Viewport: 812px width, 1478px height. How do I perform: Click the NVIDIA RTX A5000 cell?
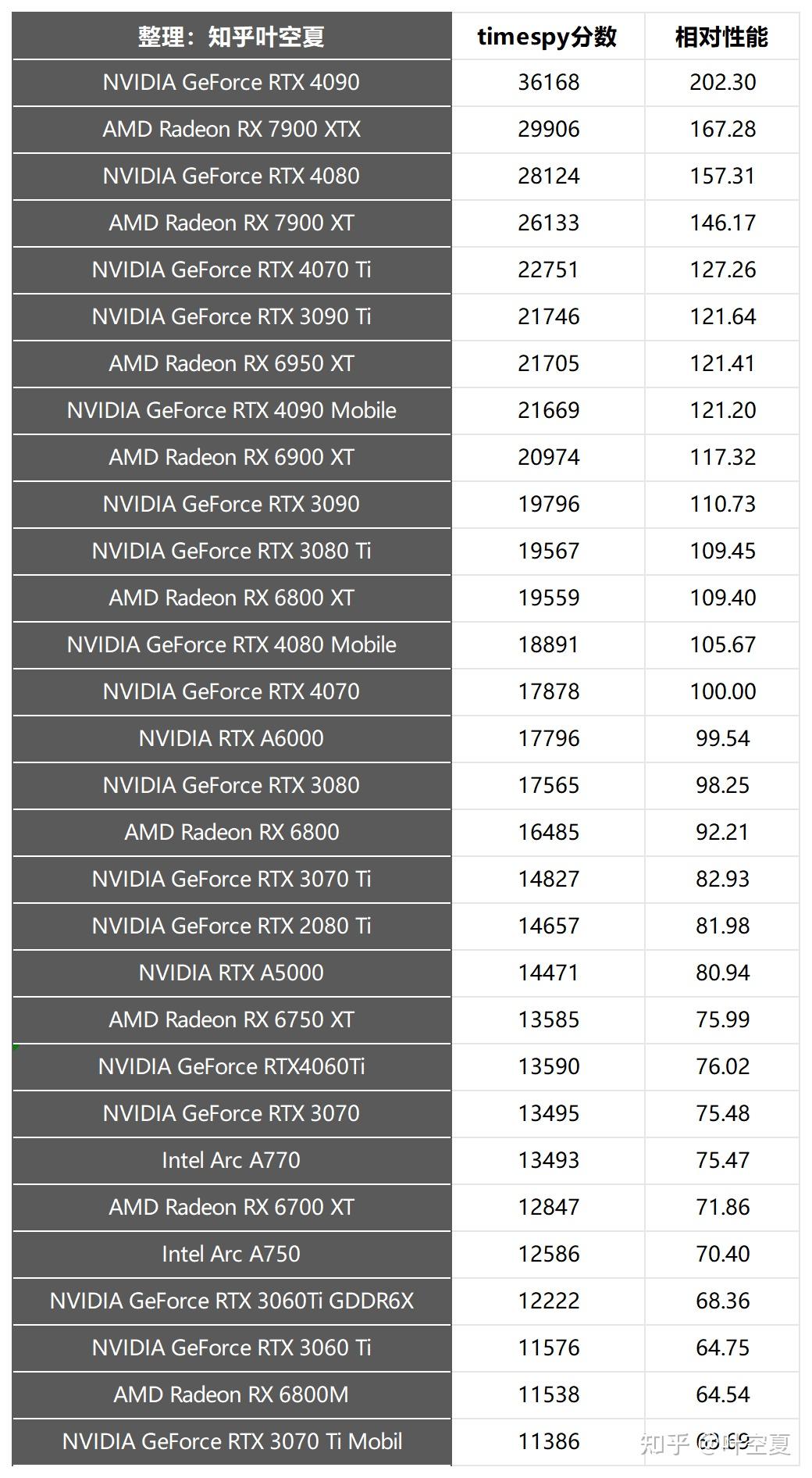(x=231, y=973)
